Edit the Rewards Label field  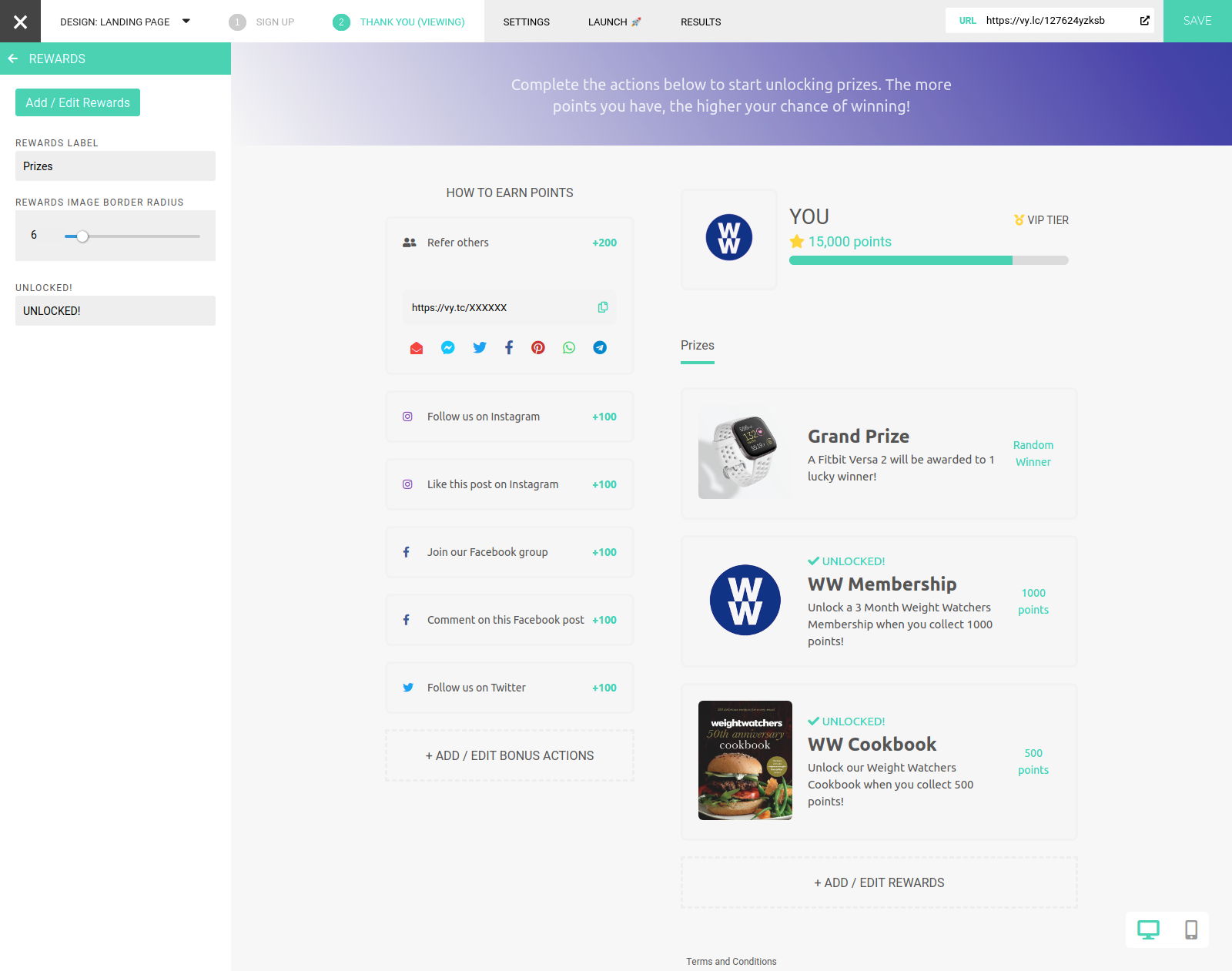tap(115, 166)
